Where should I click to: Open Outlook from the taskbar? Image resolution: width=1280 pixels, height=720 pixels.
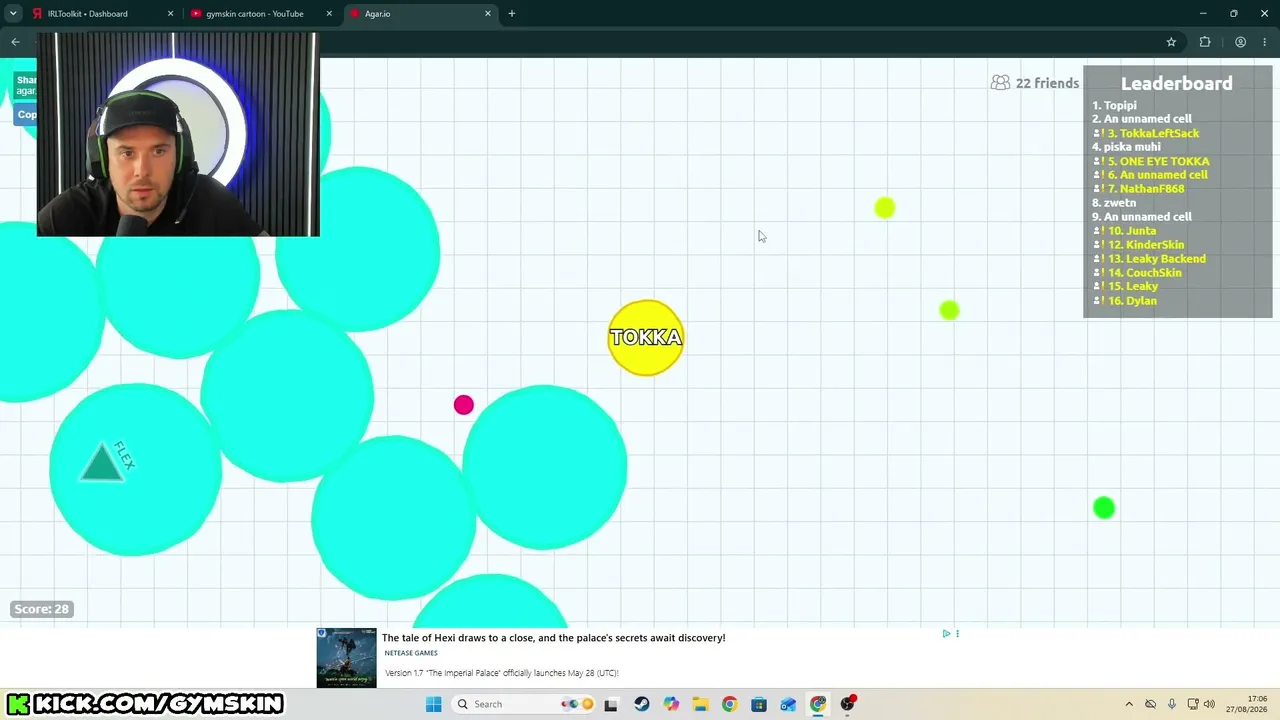coord(788,704)
